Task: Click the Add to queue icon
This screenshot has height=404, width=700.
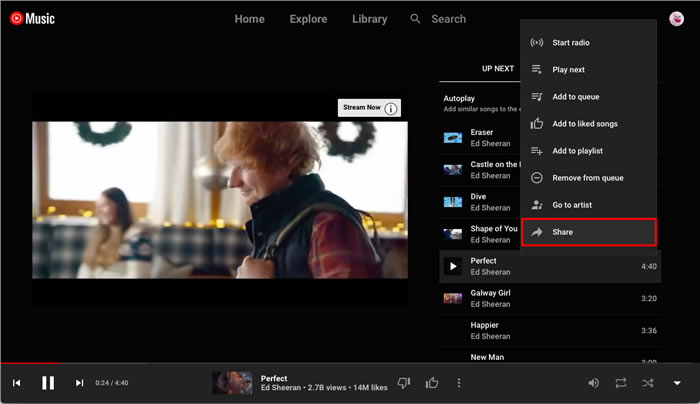Action: (537, 97)
